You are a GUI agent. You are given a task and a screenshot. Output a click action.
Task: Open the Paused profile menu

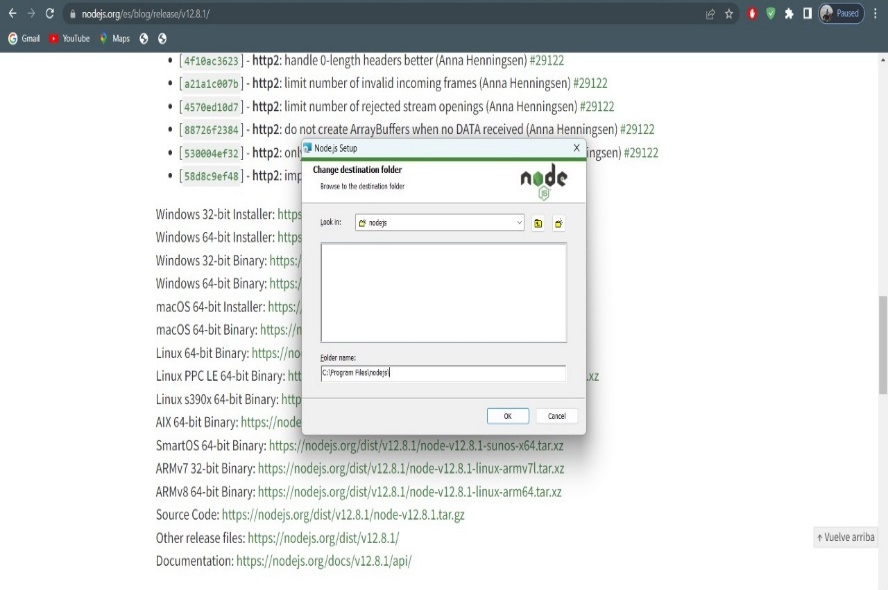[841, 14]
